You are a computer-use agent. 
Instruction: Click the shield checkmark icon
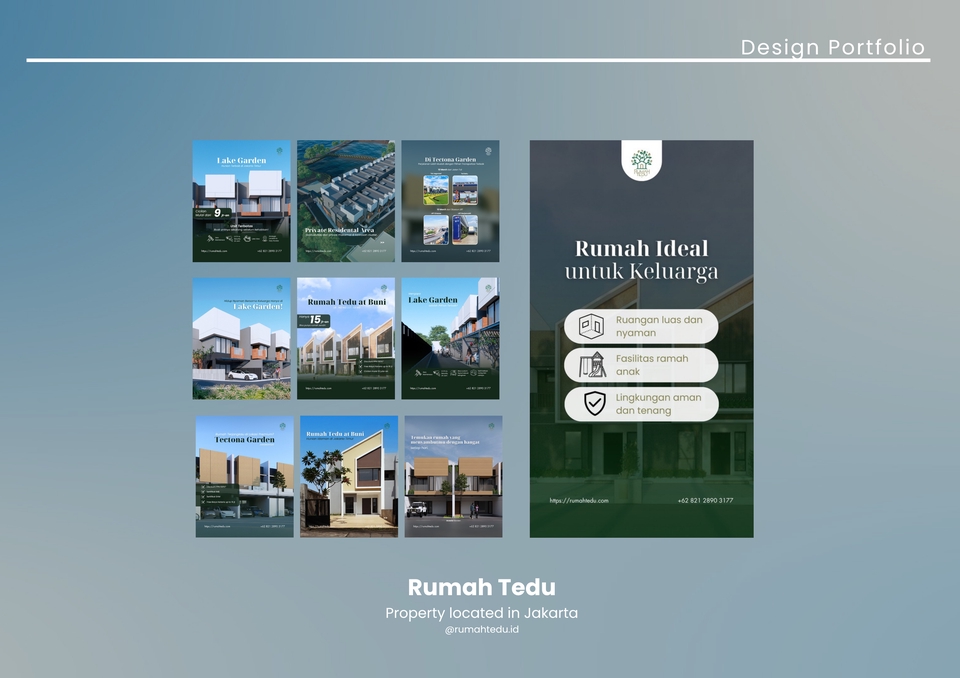(594, 403)
